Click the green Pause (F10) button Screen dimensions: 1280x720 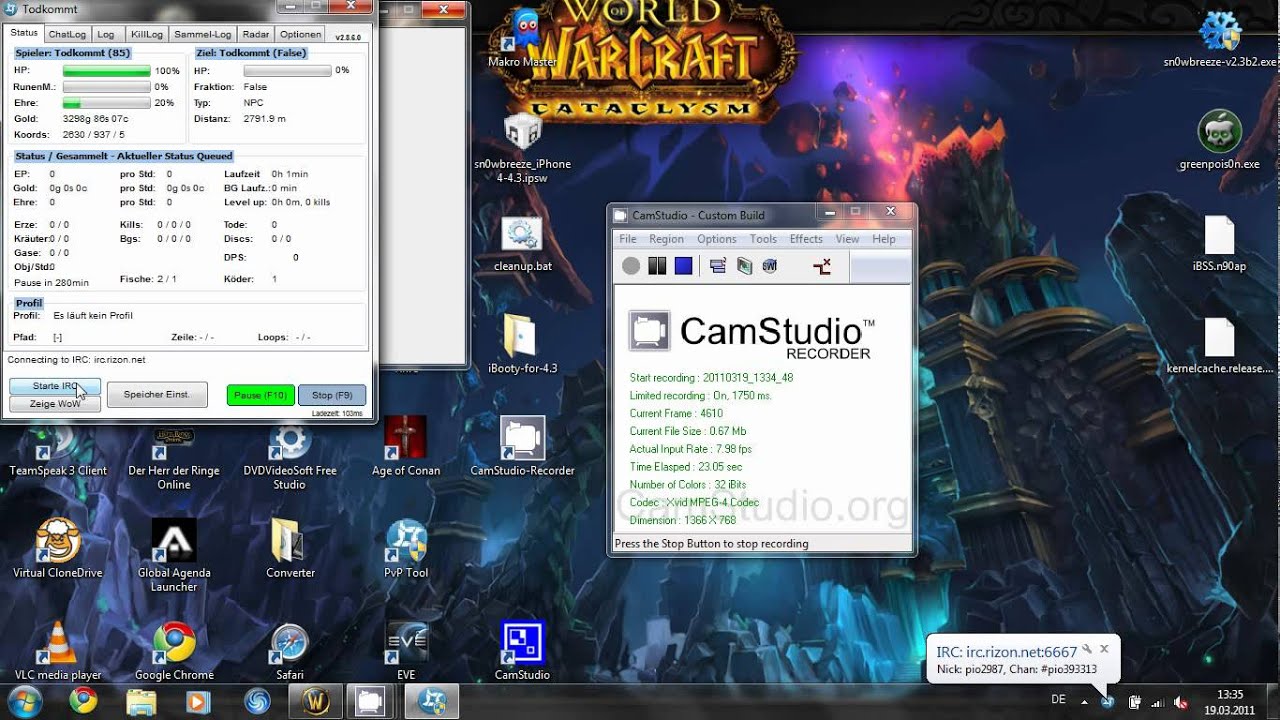[261, 396]
